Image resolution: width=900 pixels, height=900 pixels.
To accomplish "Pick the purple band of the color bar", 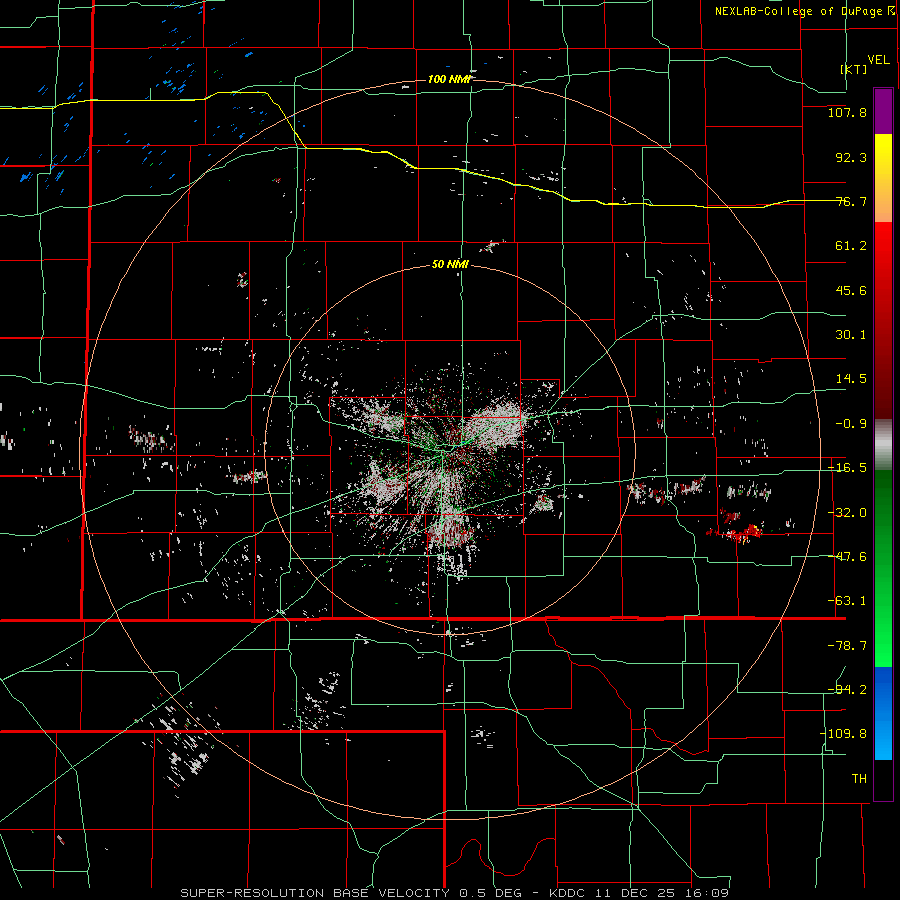I will click(883, 111).
